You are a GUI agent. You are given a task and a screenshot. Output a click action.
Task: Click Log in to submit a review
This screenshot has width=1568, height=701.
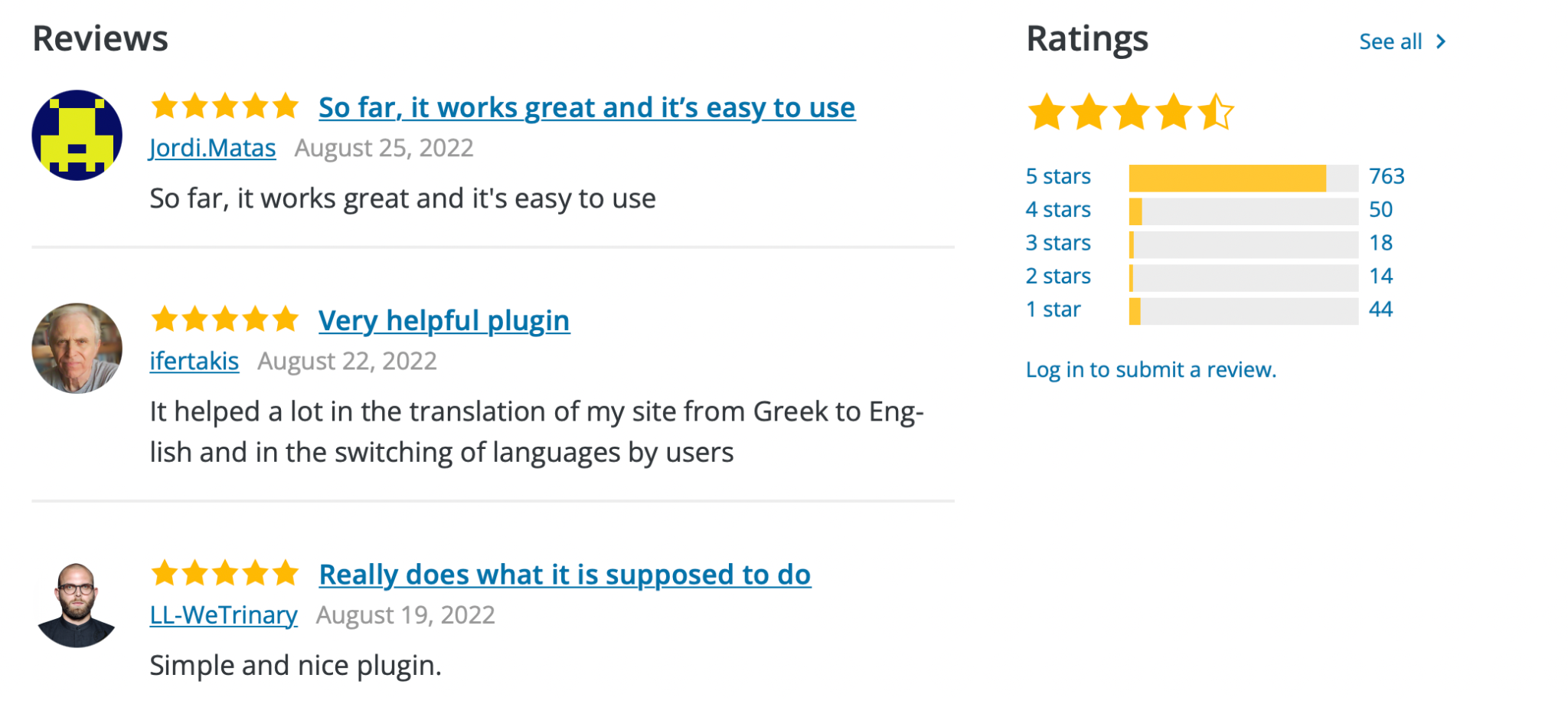point(1151,370)
